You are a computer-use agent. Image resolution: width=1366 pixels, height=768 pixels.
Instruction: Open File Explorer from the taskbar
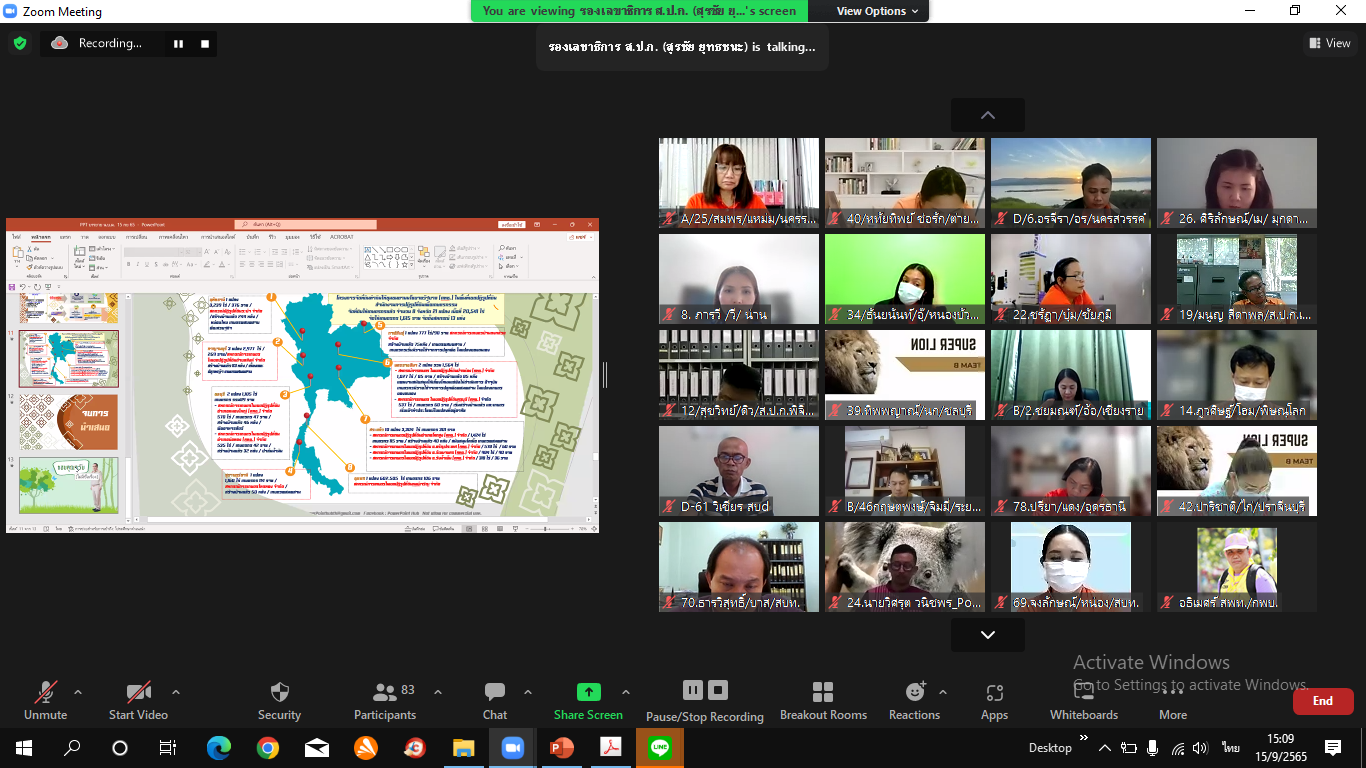464,747
